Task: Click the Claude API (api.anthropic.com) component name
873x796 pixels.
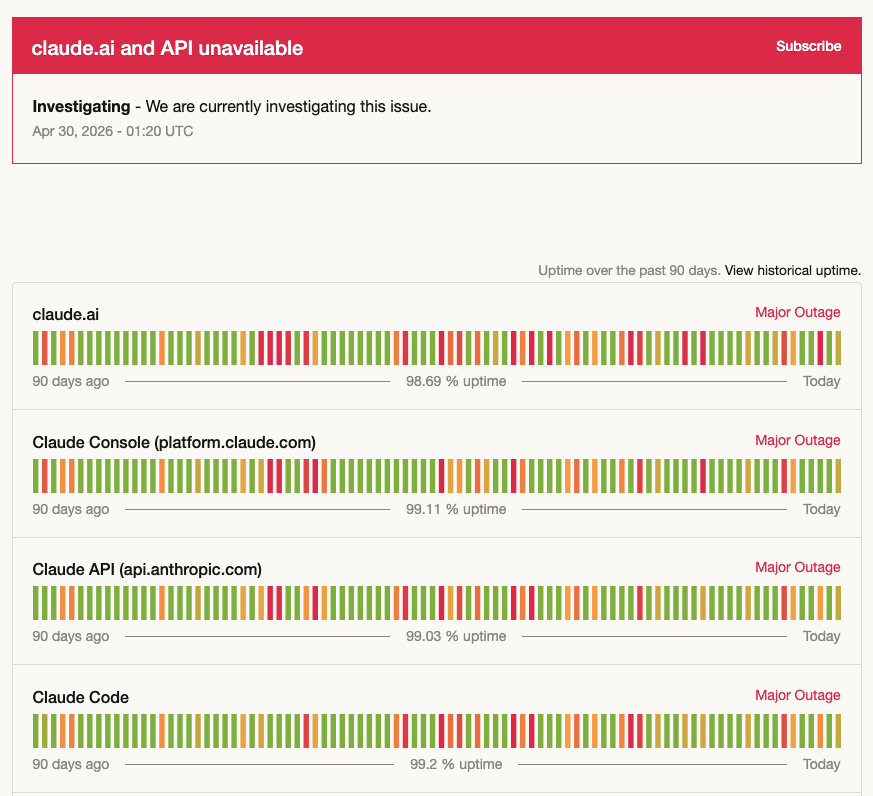Action: tap(147, 569)
